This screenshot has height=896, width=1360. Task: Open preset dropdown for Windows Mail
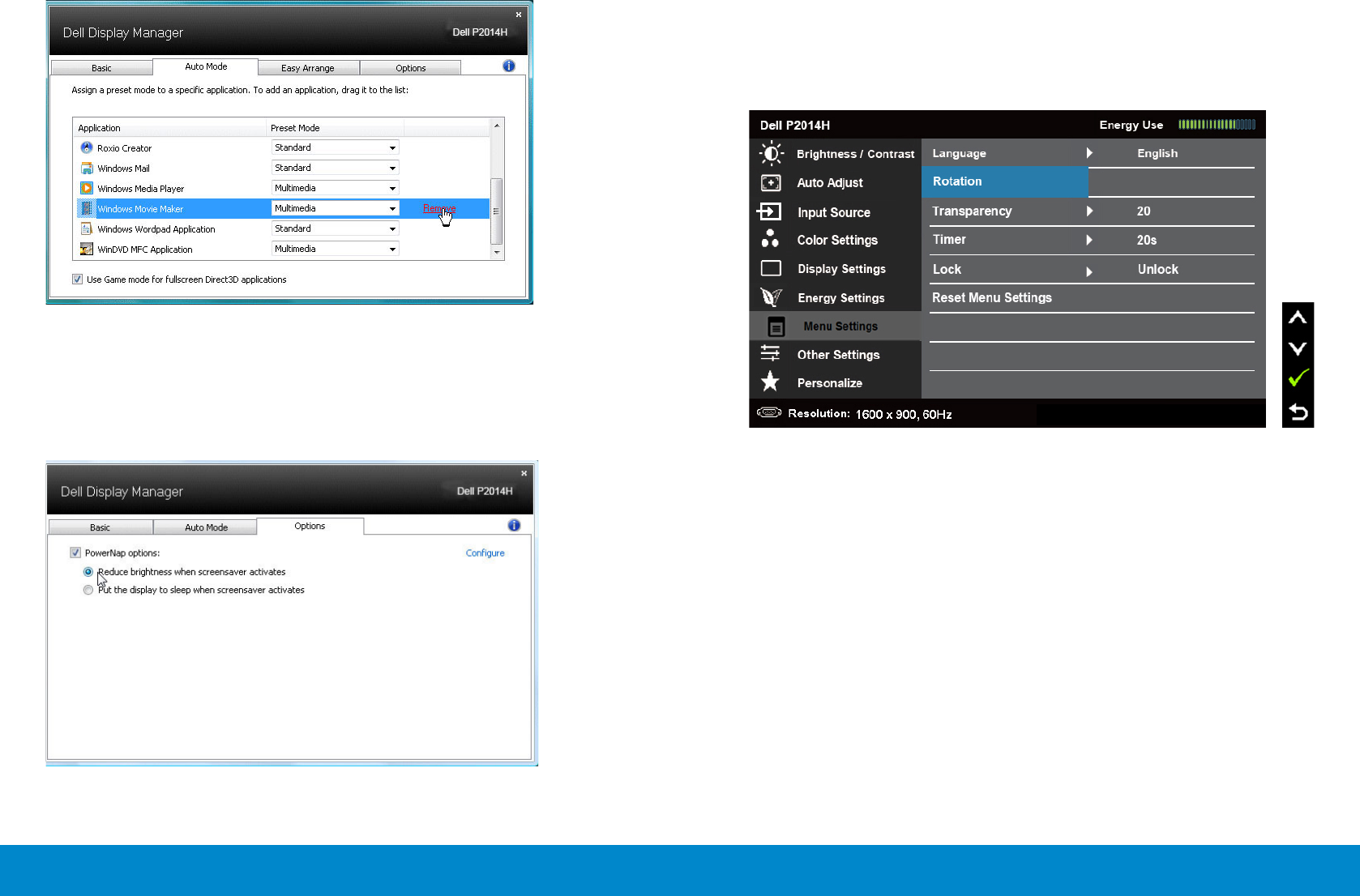[x=335, y=168]
